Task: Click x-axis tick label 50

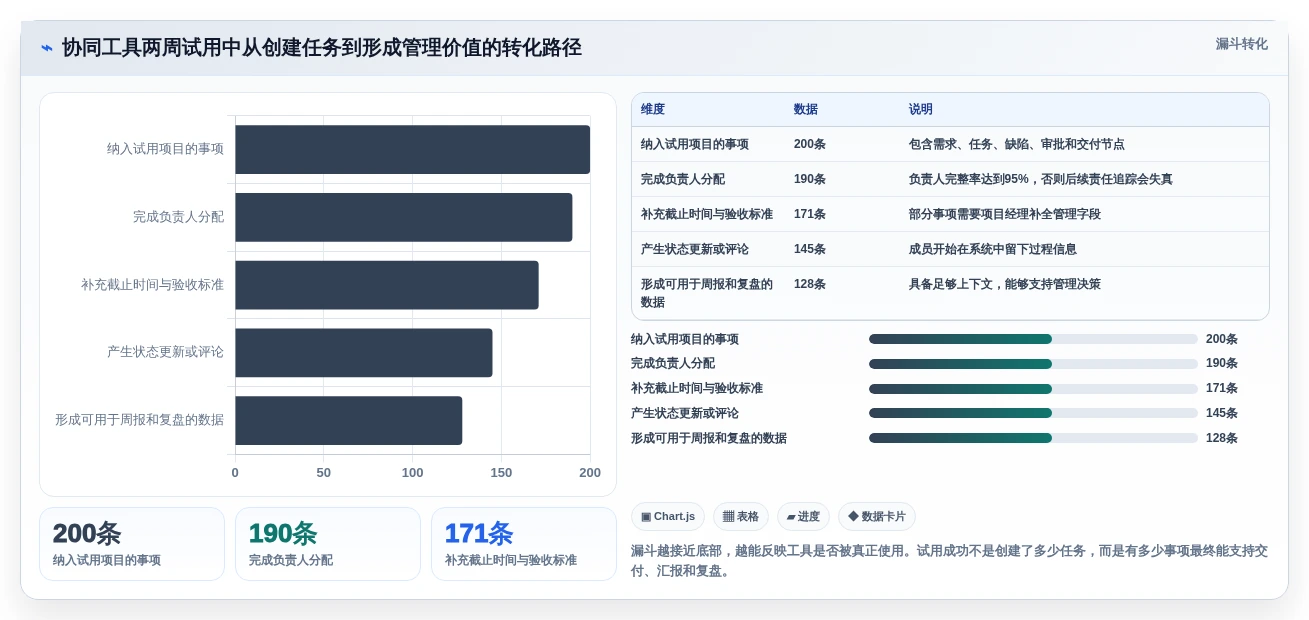Action: (x=324, y=473)
